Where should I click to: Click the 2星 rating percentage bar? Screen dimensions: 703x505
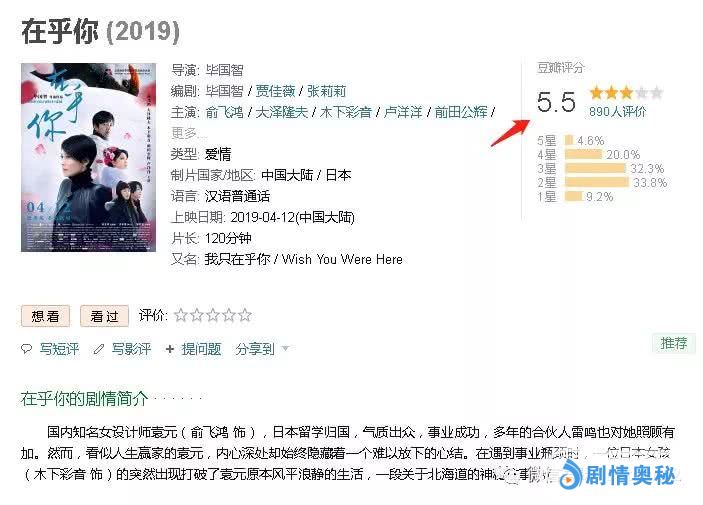tap(597, 183)
